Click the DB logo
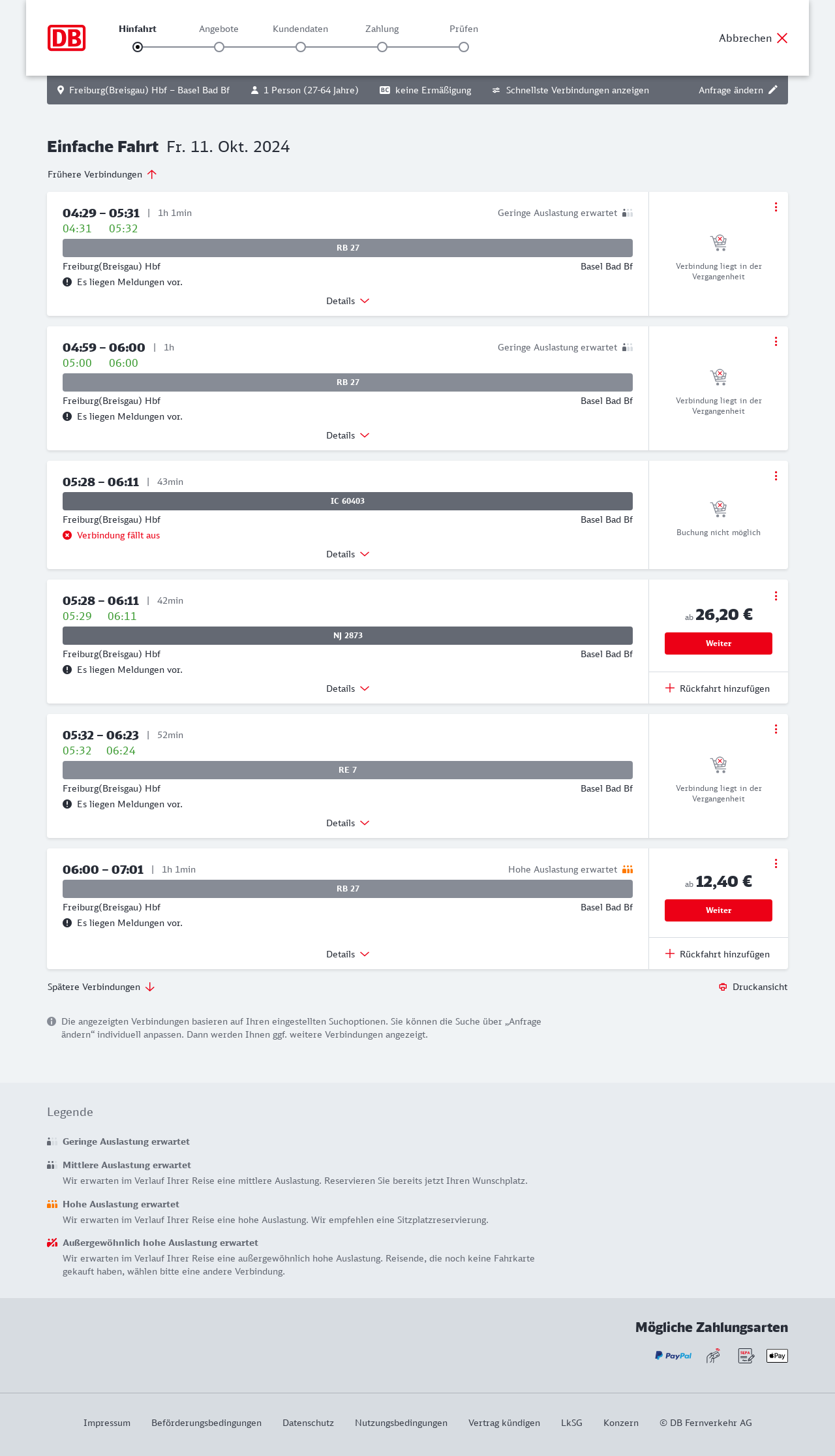This screenshot has width=835, height=1456. click(x=67, y=38)
